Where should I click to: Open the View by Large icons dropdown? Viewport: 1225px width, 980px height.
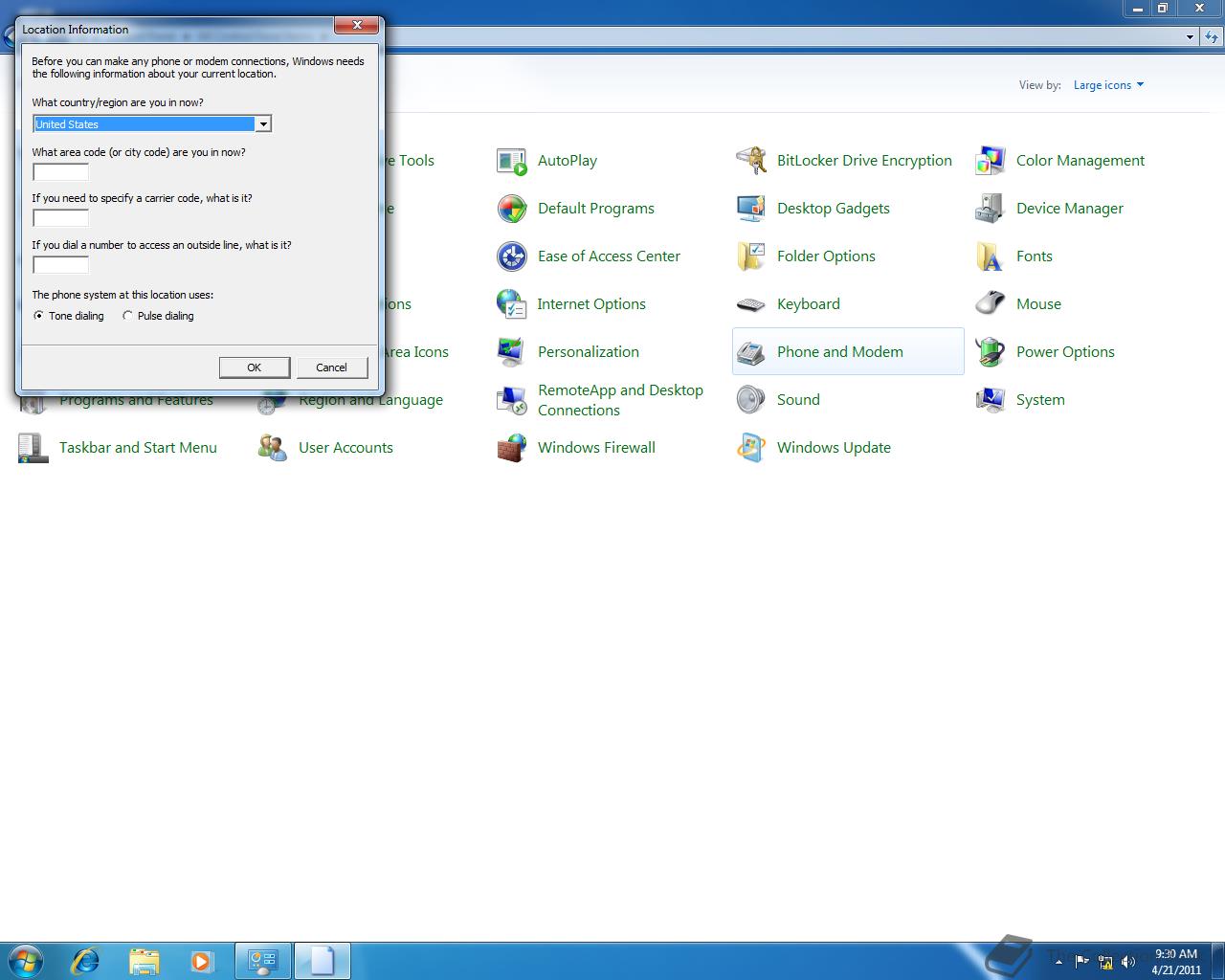[1108, 85]
